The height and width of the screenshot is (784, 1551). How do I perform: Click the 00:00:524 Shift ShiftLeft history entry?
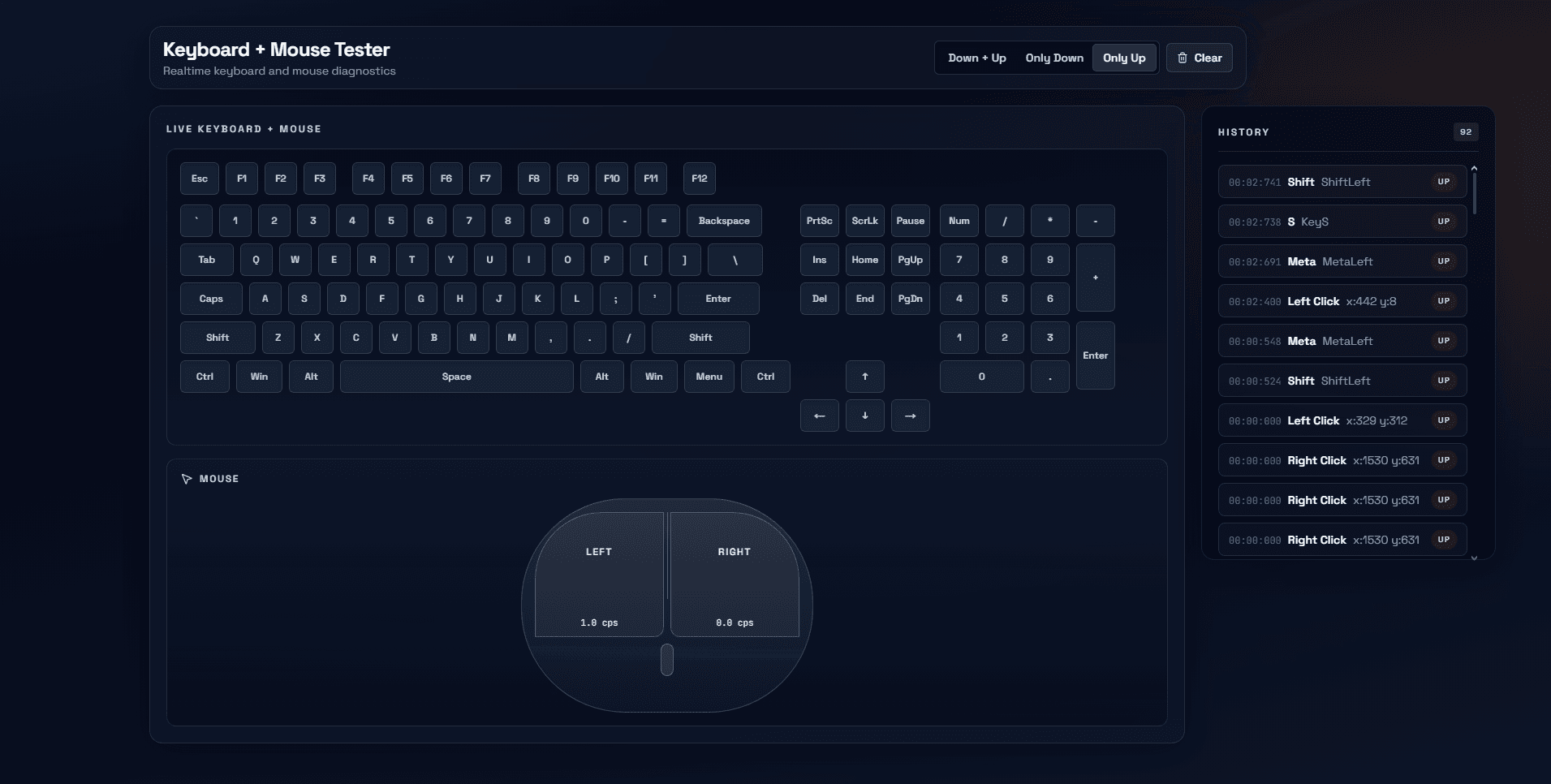click(x=1342, y=381)
